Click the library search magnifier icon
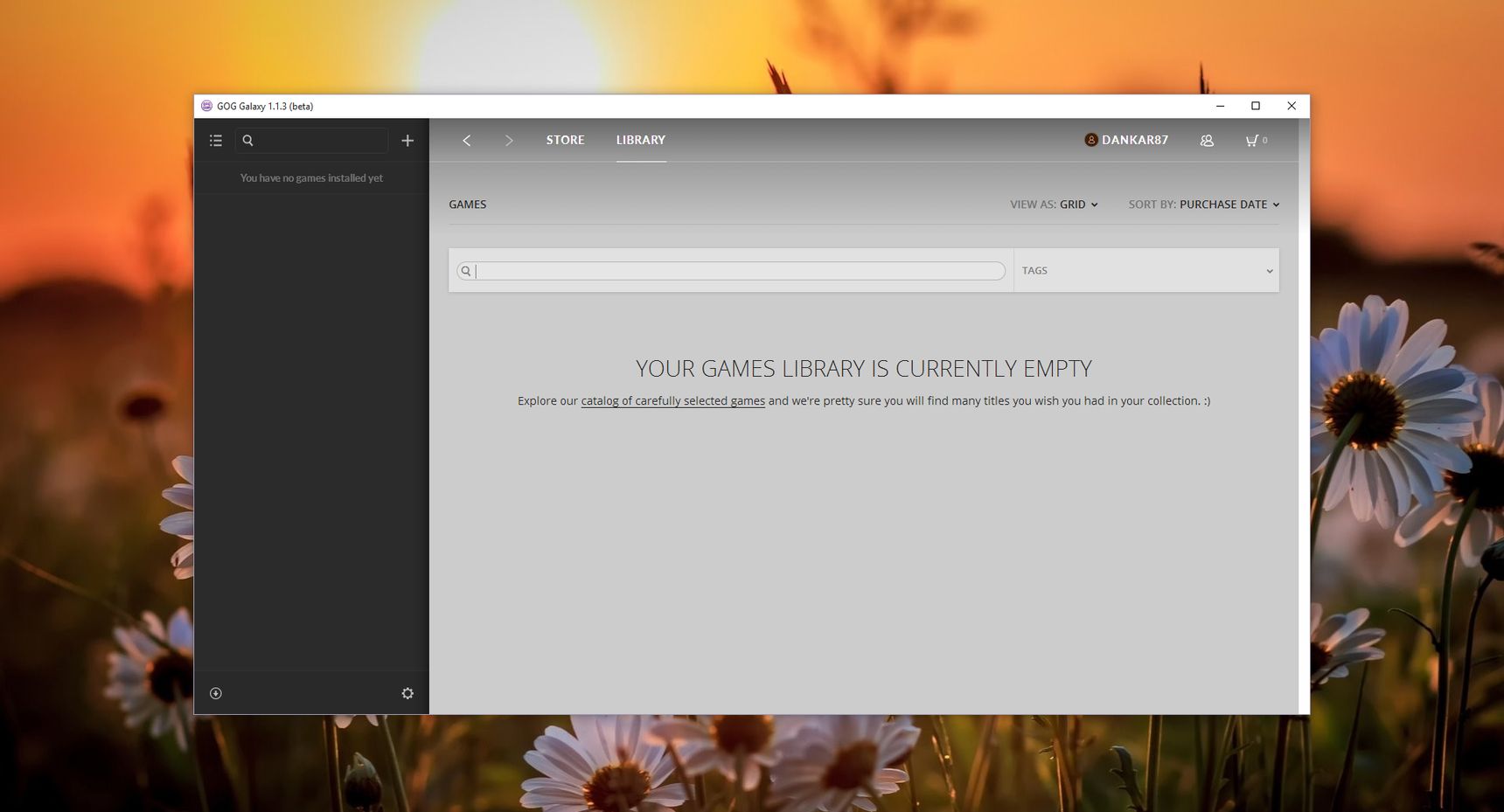Image resolution: width=1504 pixels, height=812 pixels. click(x=466, y=271)
